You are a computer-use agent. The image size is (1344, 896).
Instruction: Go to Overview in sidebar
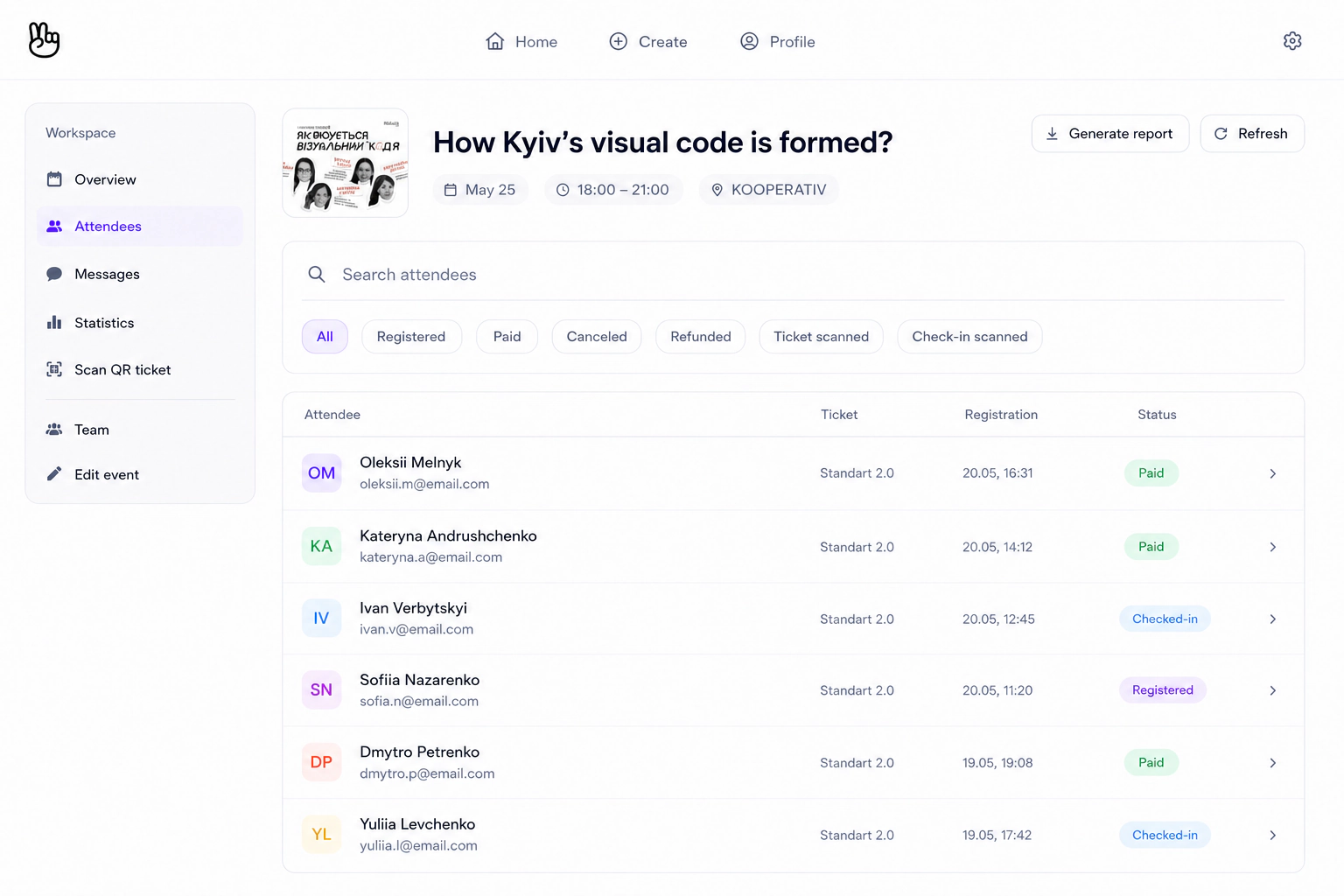140,179
